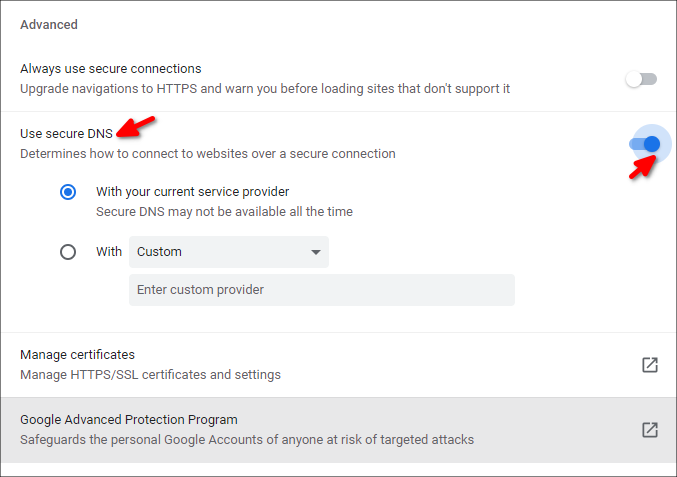This screenshot has height=477, width=677.
Task: Click Safeguards the personal Google Accounts description
Action: pyautogui.click(x=247, y=440)
